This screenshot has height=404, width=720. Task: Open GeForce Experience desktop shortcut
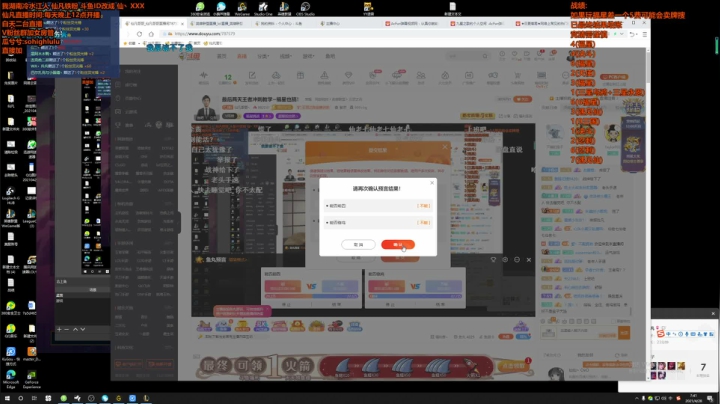point(32,378)
